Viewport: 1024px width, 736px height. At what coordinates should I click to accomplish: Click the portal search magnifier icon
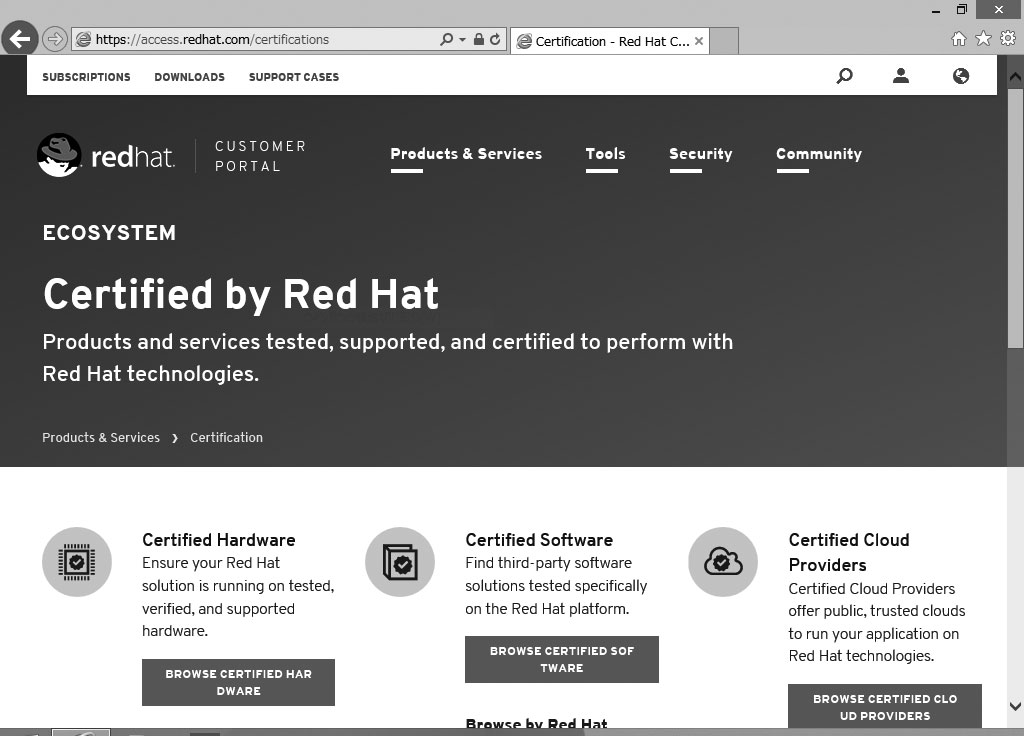(x=844, y=76)
